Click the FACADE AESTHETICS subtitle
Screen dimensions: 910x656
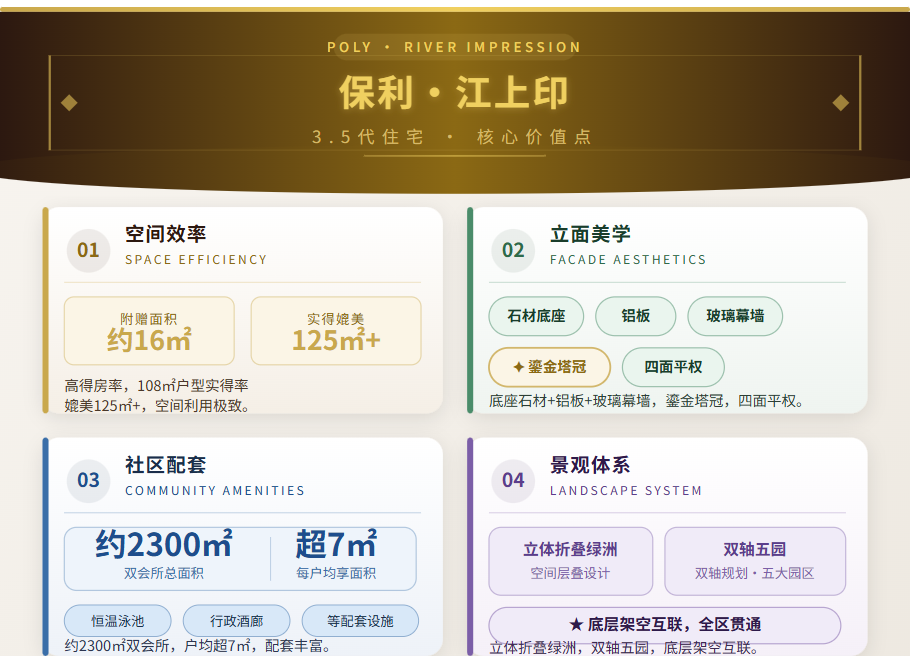[628, 259]
